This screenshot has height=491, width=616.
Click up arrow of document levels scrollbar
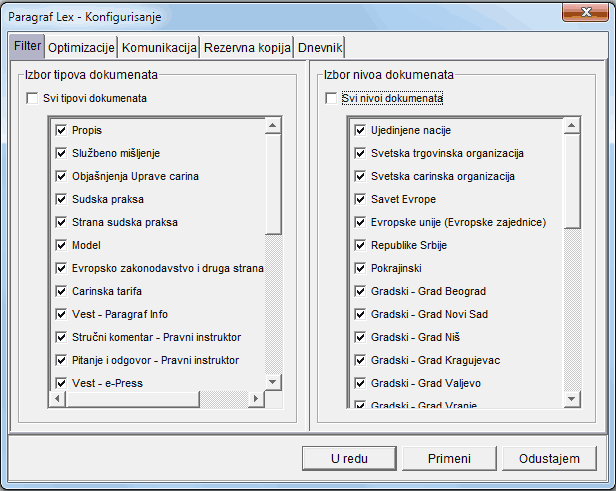click(x=572, y=125)
